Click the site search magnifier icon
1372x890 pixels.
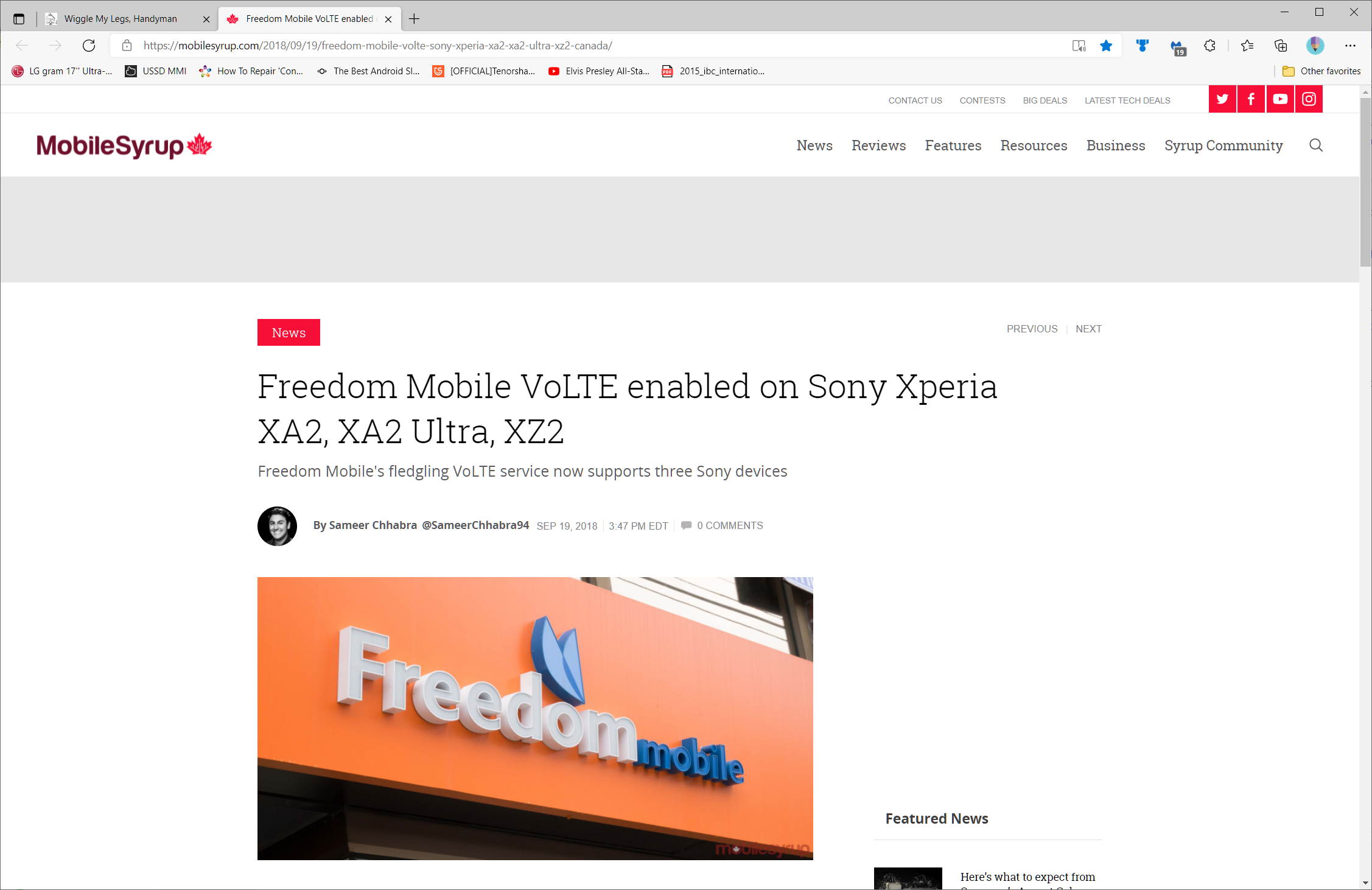tap(1316, 145)
